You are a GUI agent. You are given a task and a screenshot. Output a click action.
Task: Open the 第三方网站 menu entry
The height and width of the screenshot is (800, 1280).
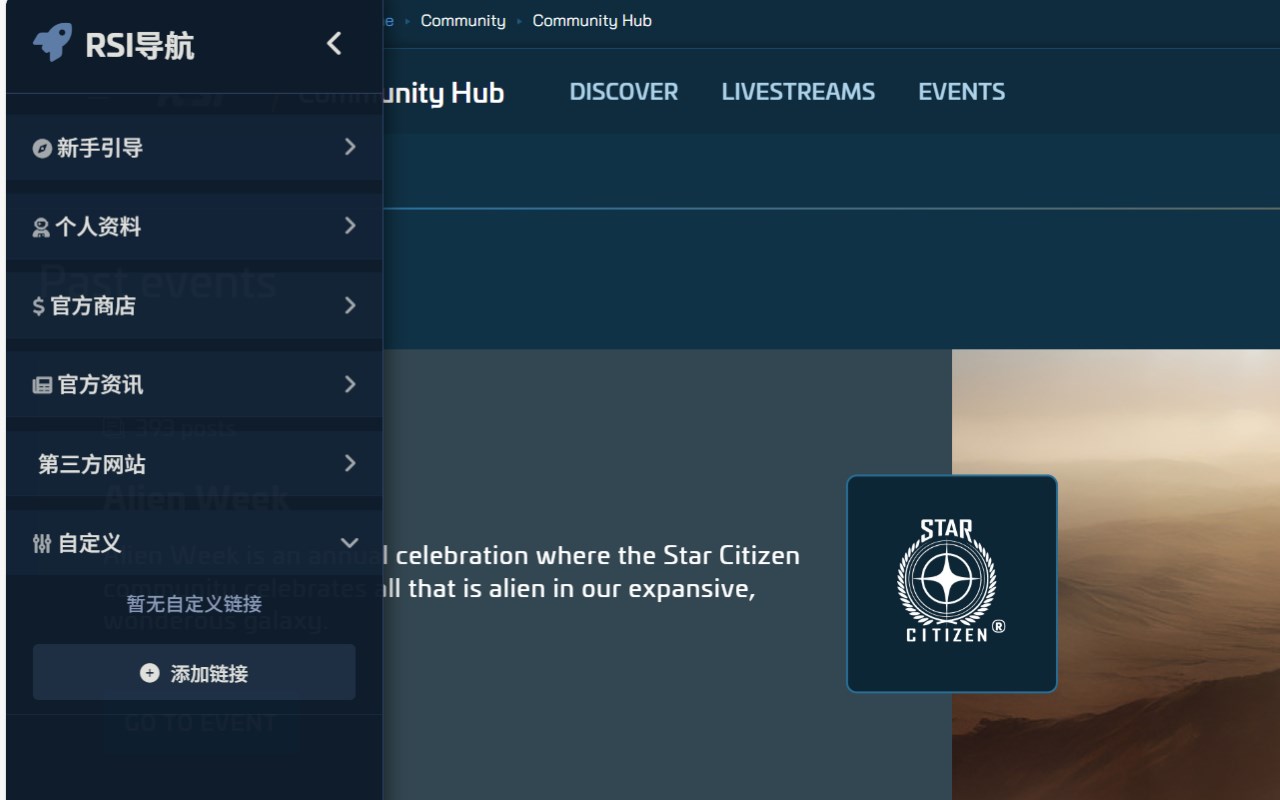coord(194,464)
